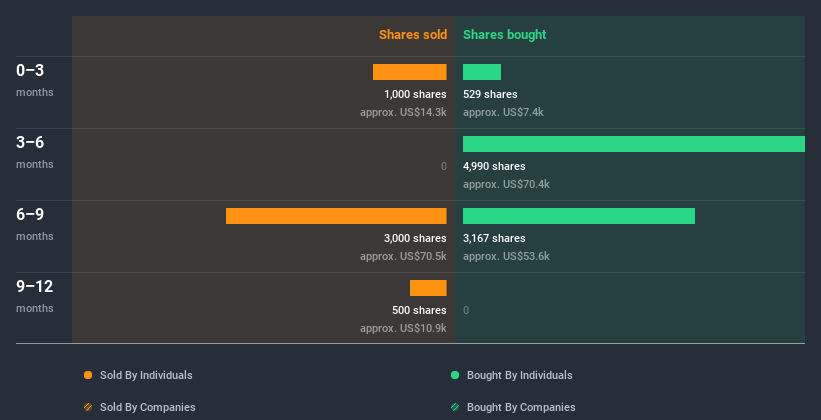821x420 pixels.
Task: Click the approx. US$70.5k amount
Action: pyautogui.click(x=403, y=257)
